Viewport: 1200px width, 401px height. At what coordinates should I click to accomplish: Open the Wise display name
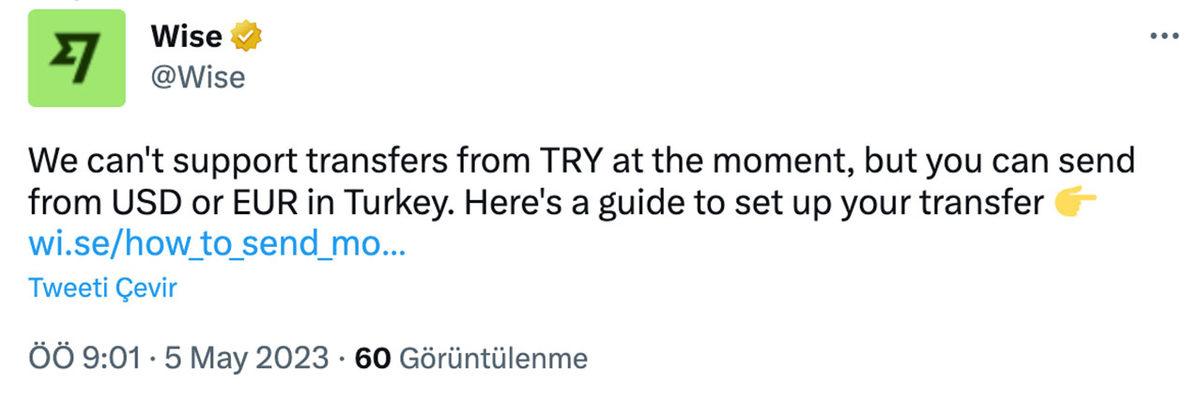tap(186, 39)
